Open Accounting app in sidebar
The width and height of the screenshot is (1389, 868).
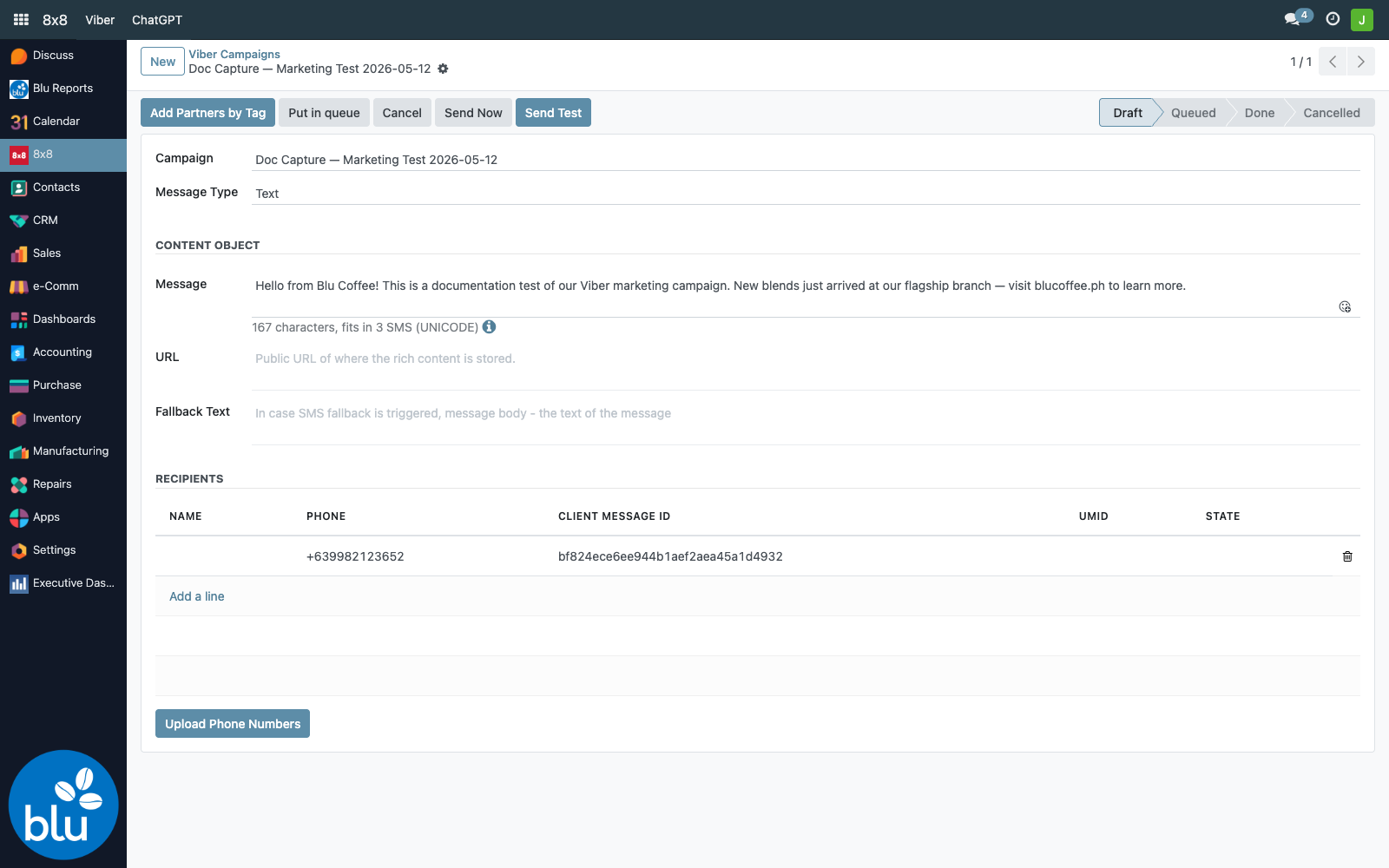pyautogui.click(x=63, y=352)
